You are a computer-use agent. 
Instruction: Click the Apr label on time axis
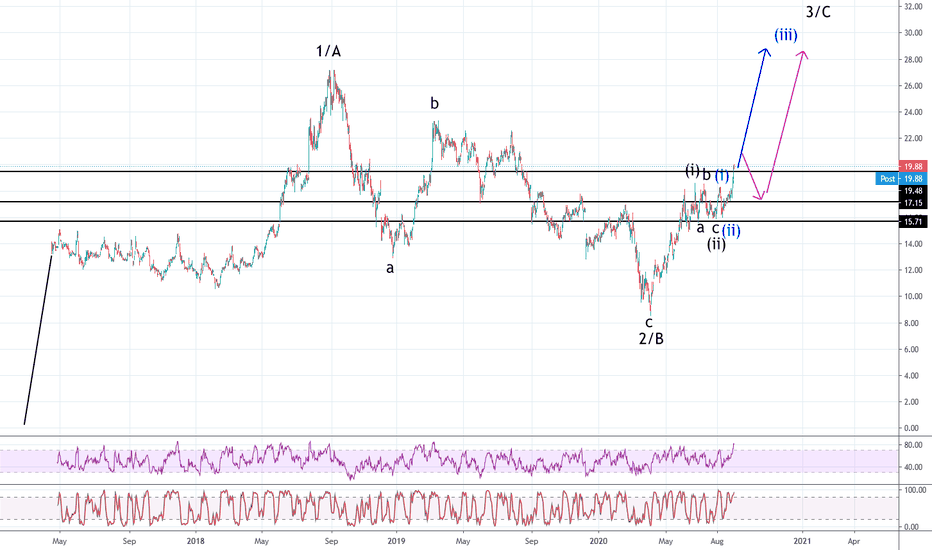(x=854, y=541)
